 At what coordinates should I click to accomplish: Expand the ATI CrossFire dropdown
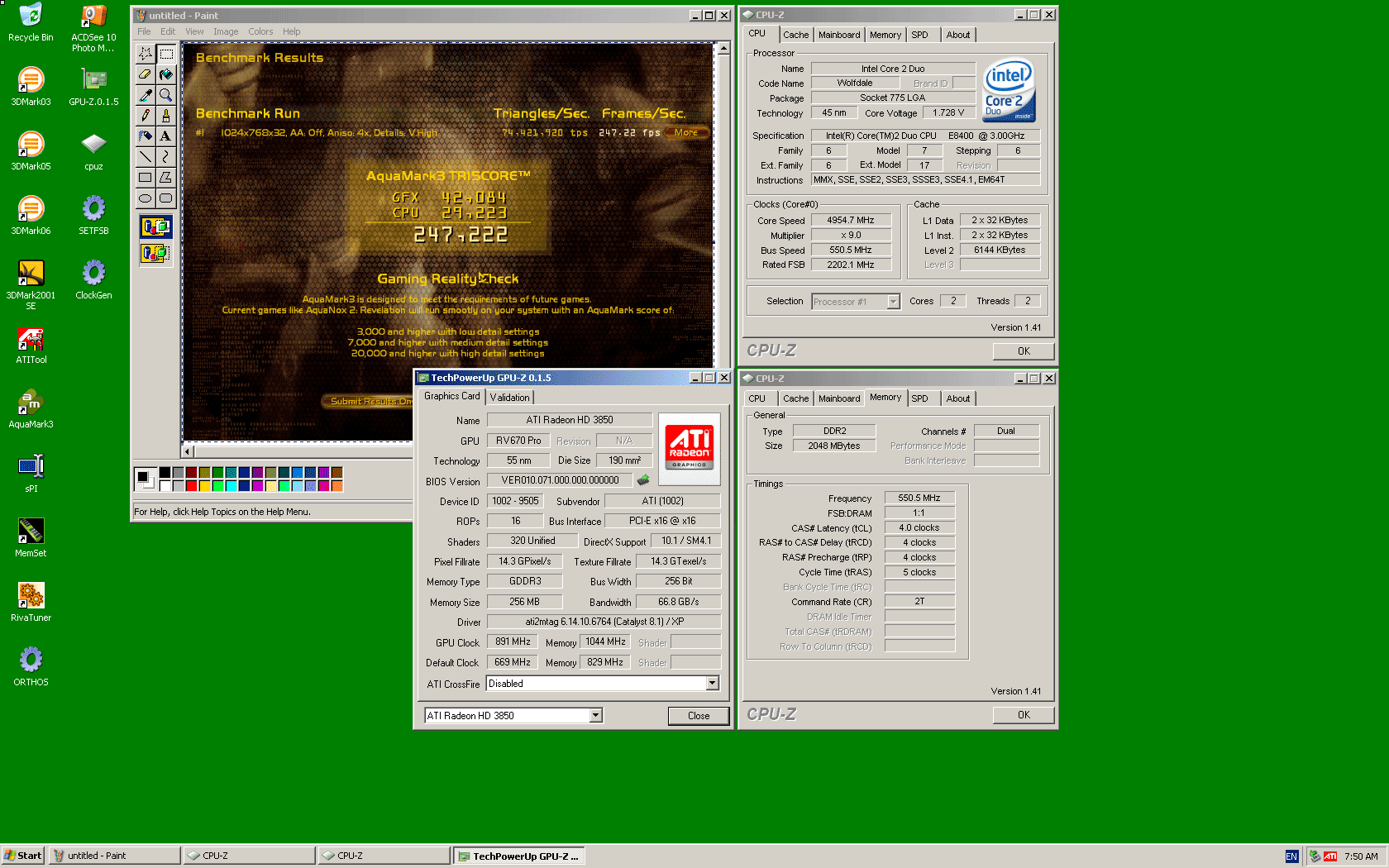pos(712,683)
